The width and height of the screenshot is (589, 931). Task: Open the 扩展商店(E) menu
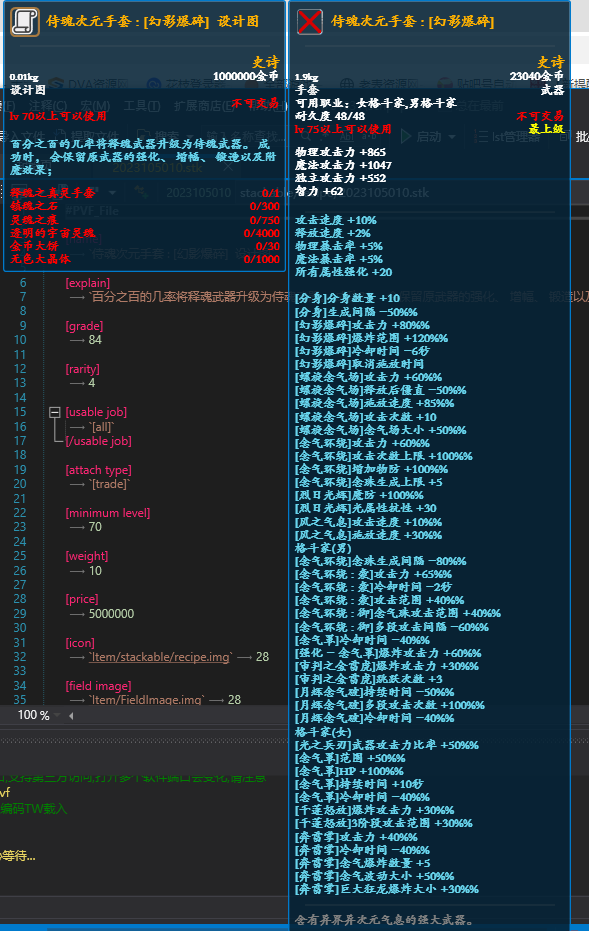pos(205,106)
